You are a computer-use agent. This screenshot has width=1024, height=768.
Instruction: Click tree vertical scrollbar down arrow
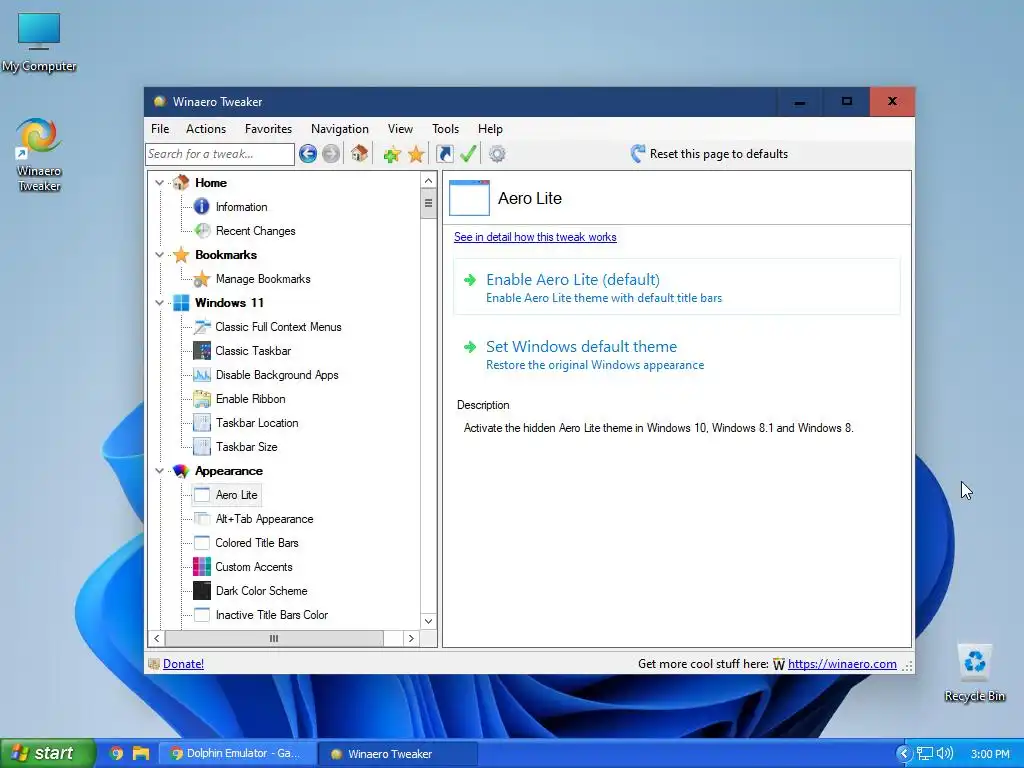click(x=428, y=621)
